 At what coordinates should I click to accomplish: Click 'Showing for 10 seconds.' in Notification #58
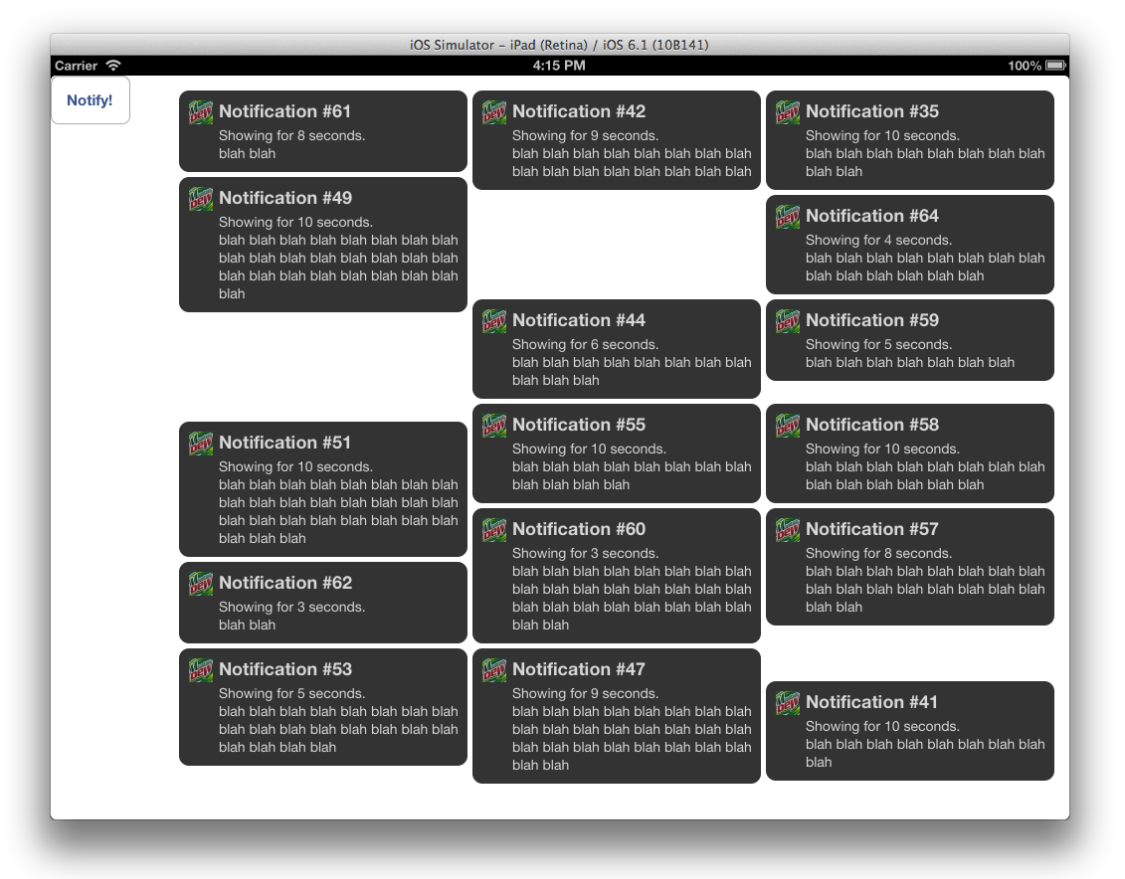(x=882, y=449)
